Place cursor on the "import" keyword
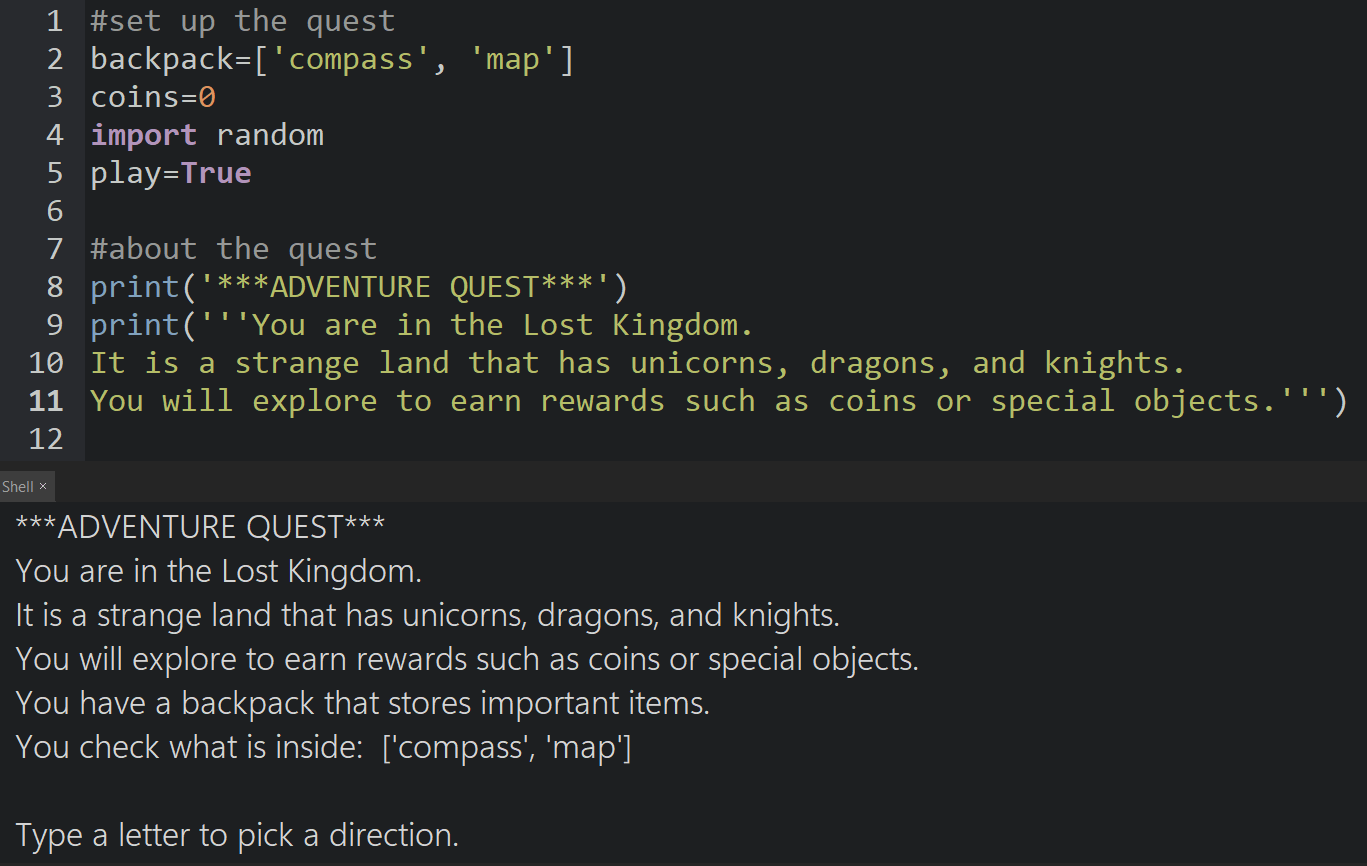This screenshot has width=1367, height=866. 143,135
